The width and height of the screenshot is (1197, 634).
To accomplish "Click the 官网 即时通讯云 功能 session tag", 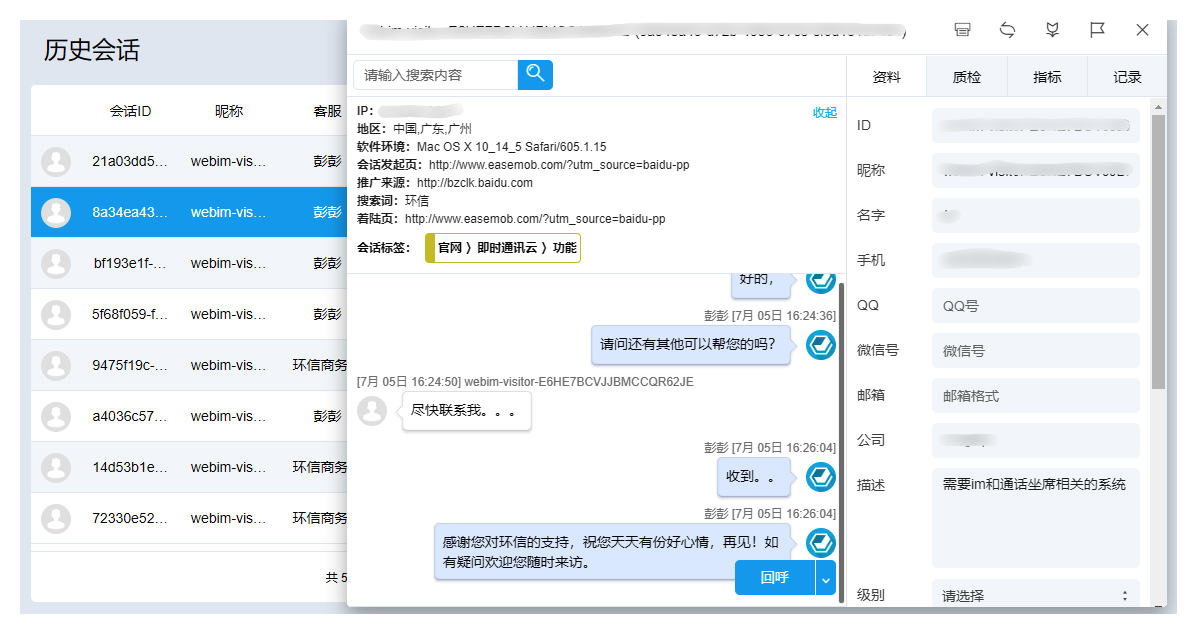I will point(503,248).
